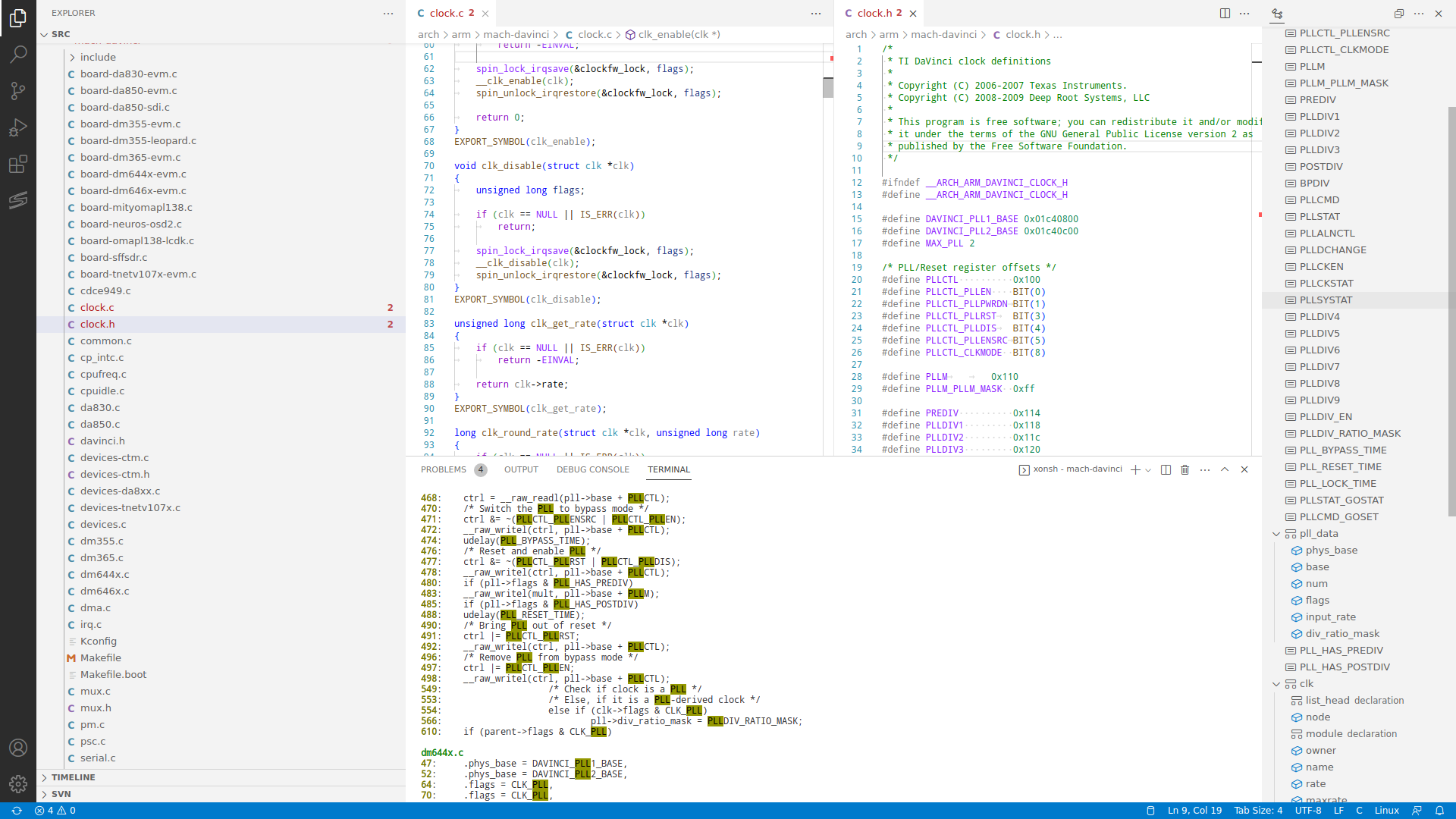This screenshot has height=819, width=1456.
Task: Open the new terminal launch profile dropdown
Action: (1148, 470)
